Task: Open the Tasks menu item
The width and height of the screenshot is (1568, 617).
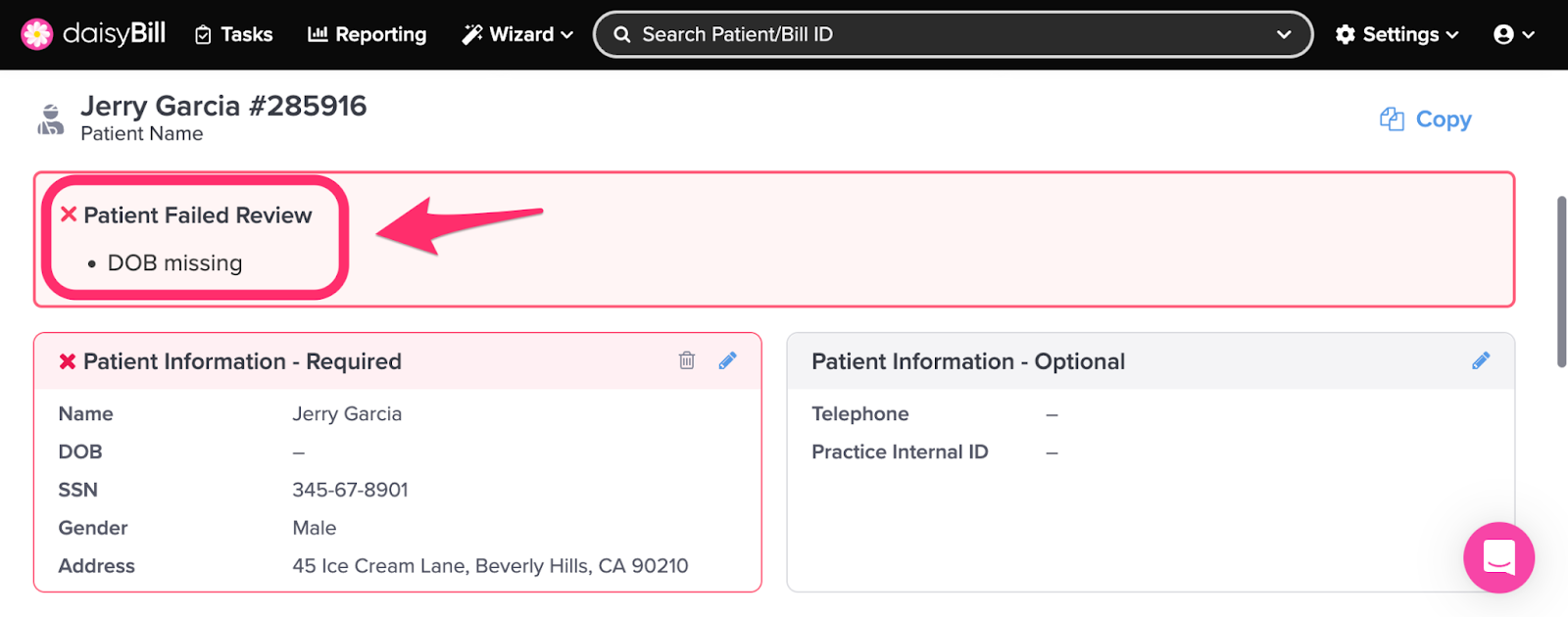Action: (x=233, y=34)
